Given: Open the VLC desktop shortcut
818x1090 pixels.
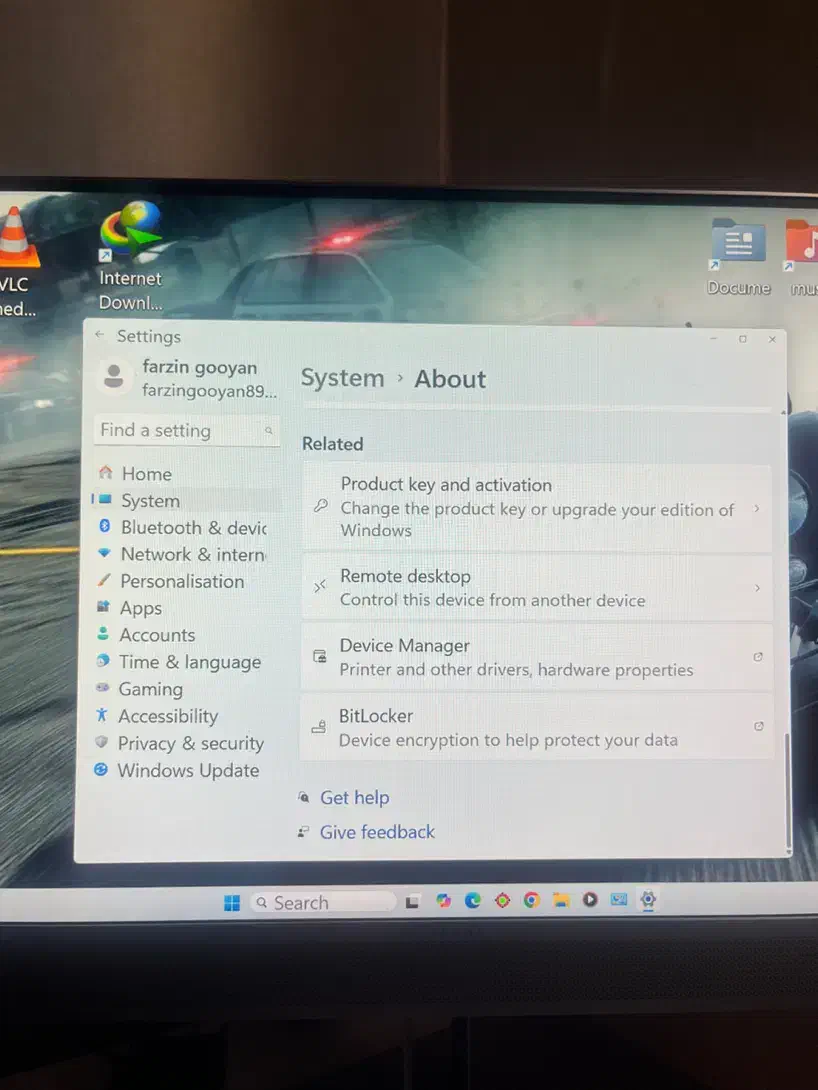Looking at the screenshot, I should 17,263.
